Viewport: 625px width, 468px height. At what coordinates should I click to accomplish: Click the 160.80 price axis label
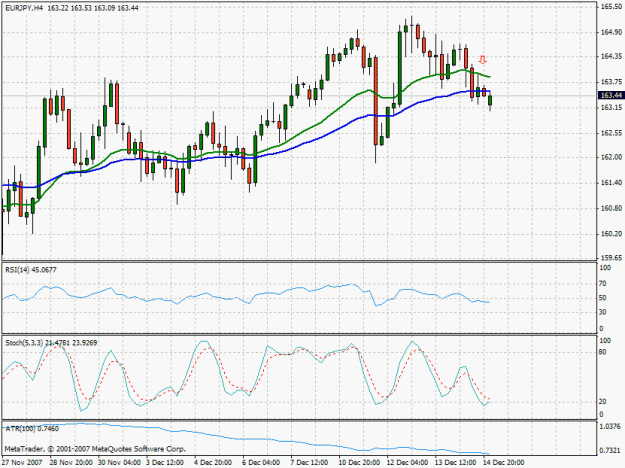[611, 208]
